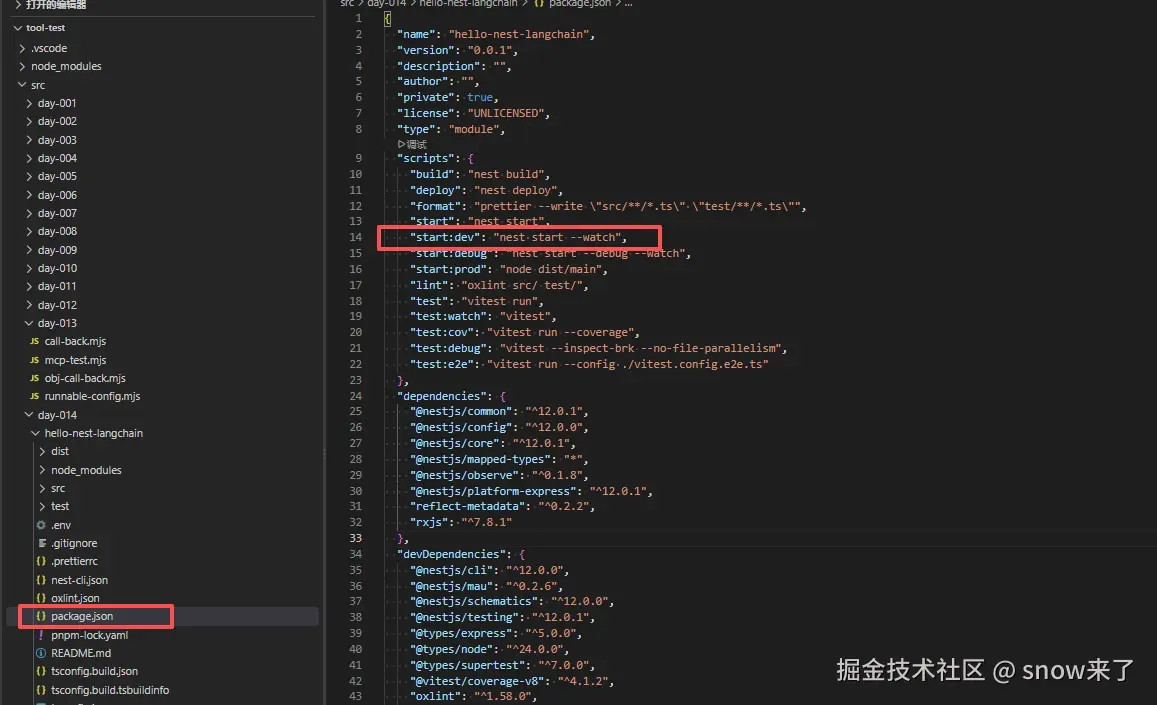Click line number 24 in the gutter
The height and width of the screenshot is (705, 1157).
tap(356, 396)
